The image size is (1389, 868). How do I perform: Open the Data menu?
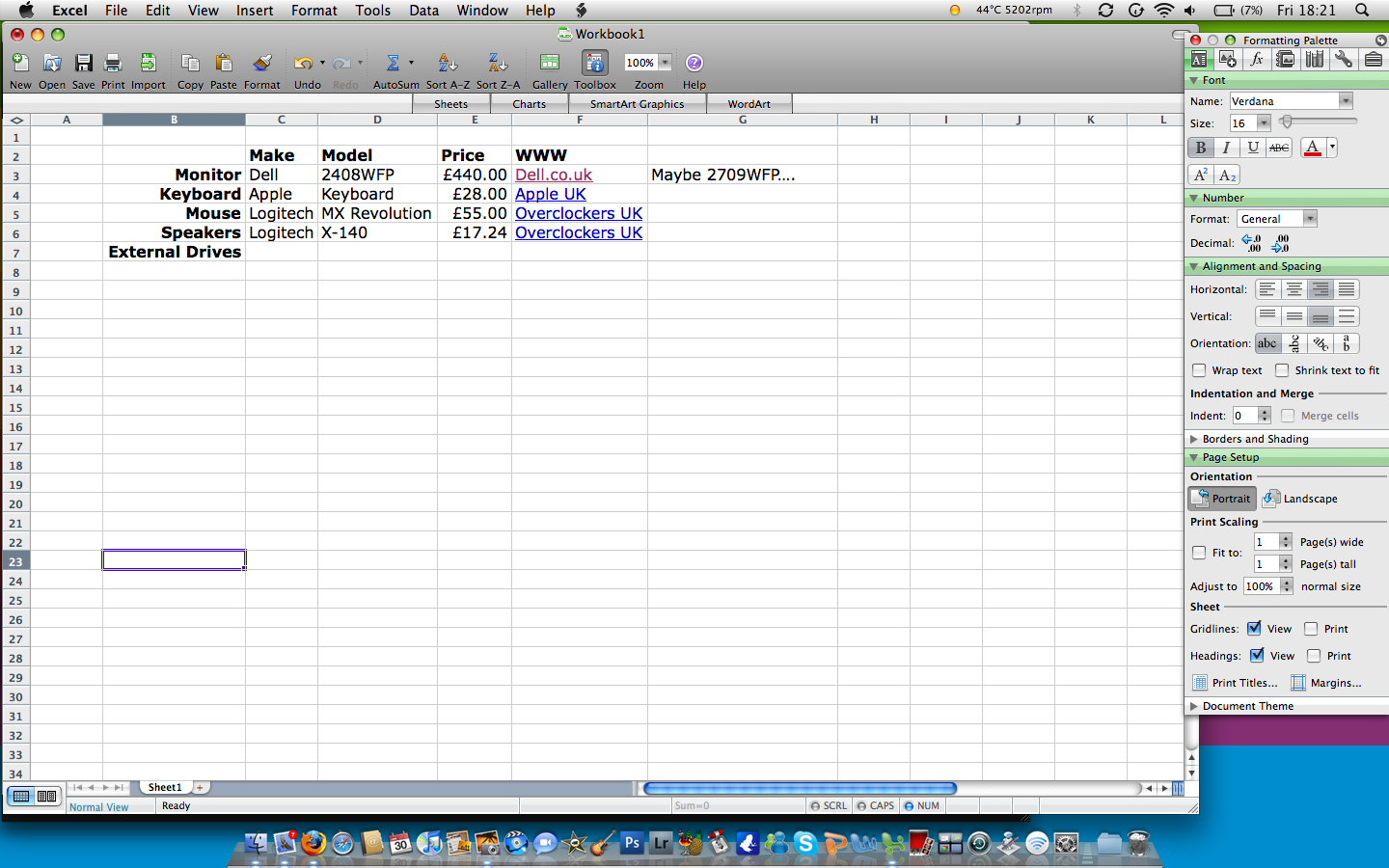(x=423, y=11)
